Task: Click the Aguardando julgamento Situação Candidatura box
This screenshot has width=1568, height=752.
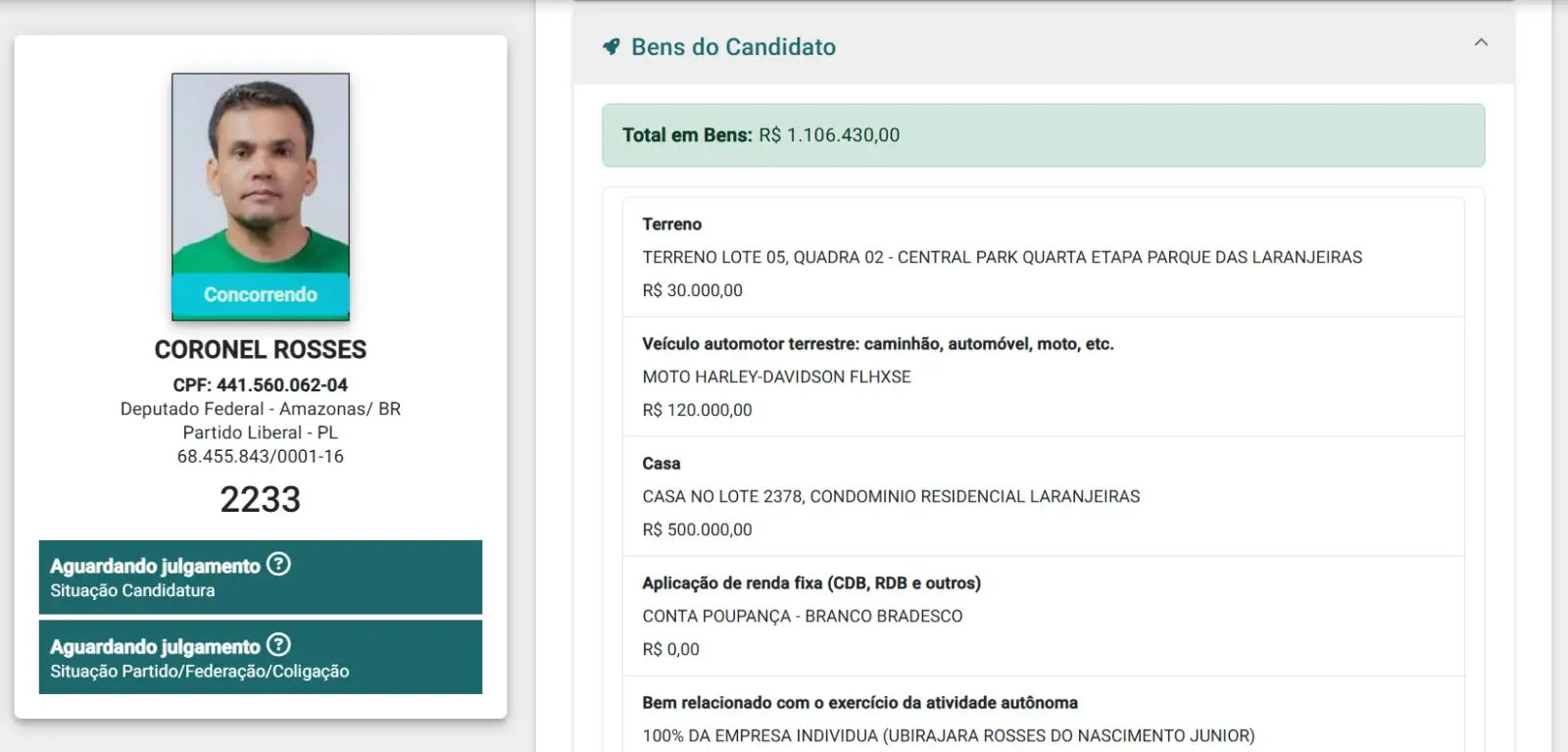Action: [261, 577]
